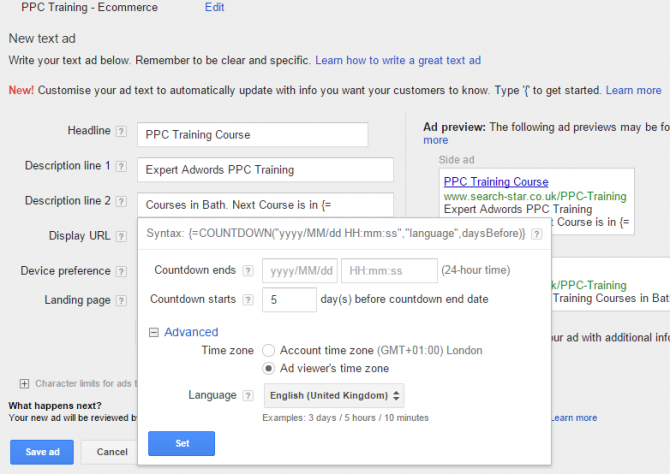Click 'Expert Adwords PPC Training' preview text
Viewport: 670px width, 474px height.
tap(518, 209)
